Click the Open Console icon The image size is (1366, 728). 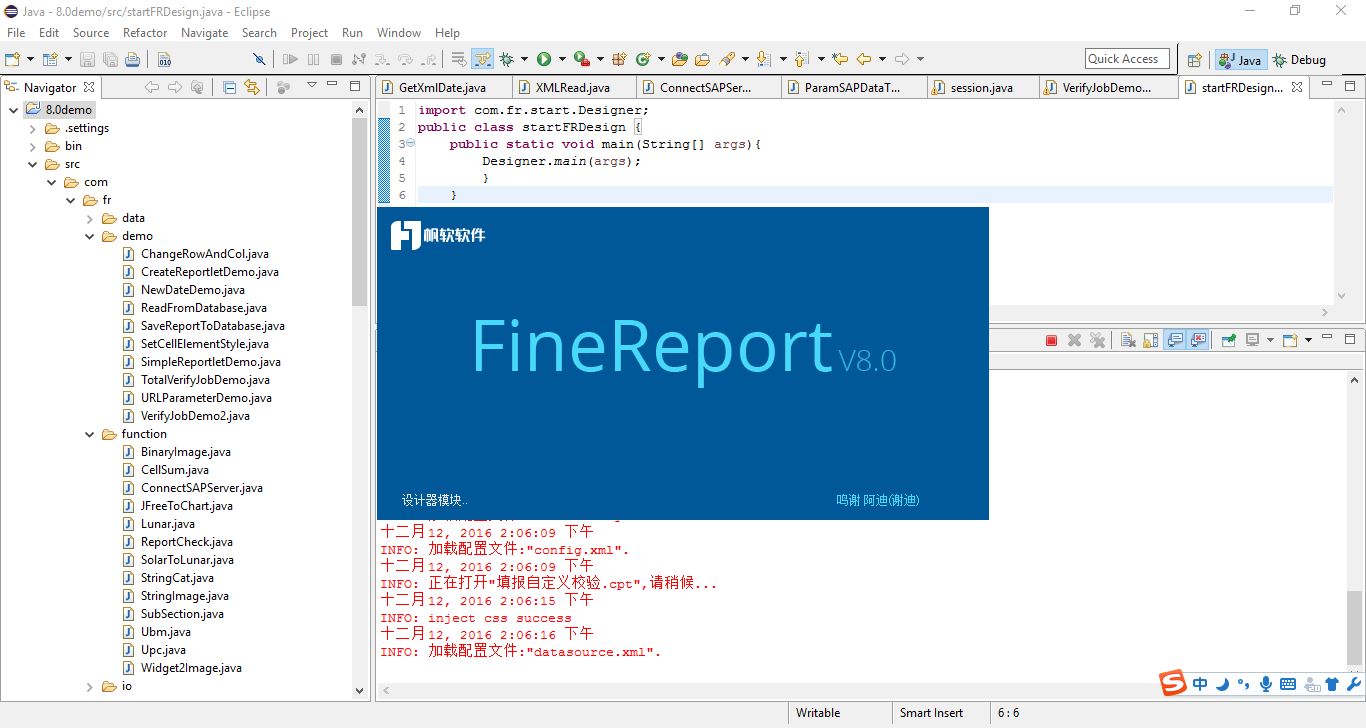[1290, 340]
